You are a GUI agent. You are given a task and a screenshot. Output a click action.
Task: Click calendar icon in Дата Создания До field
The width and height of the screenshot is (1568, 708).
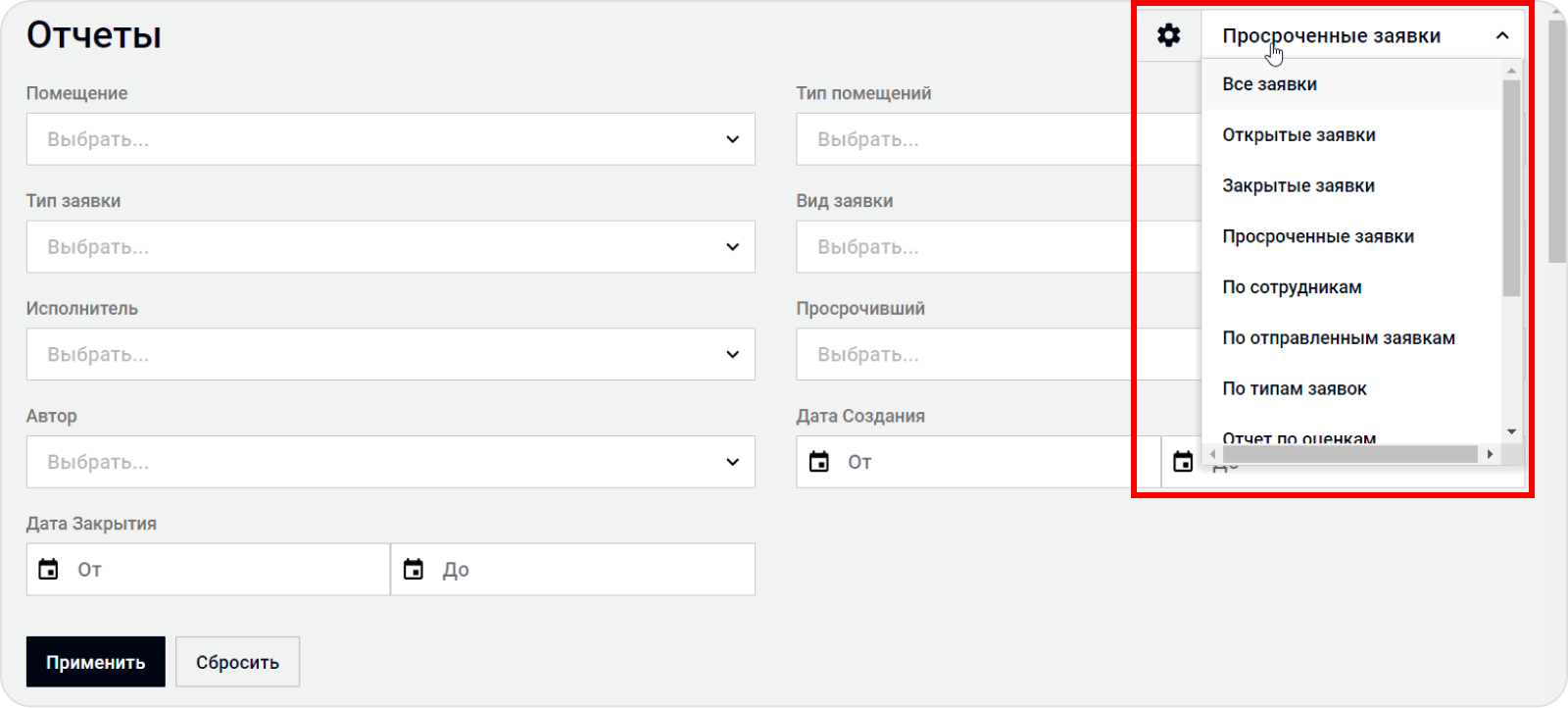click(1183, 462)
